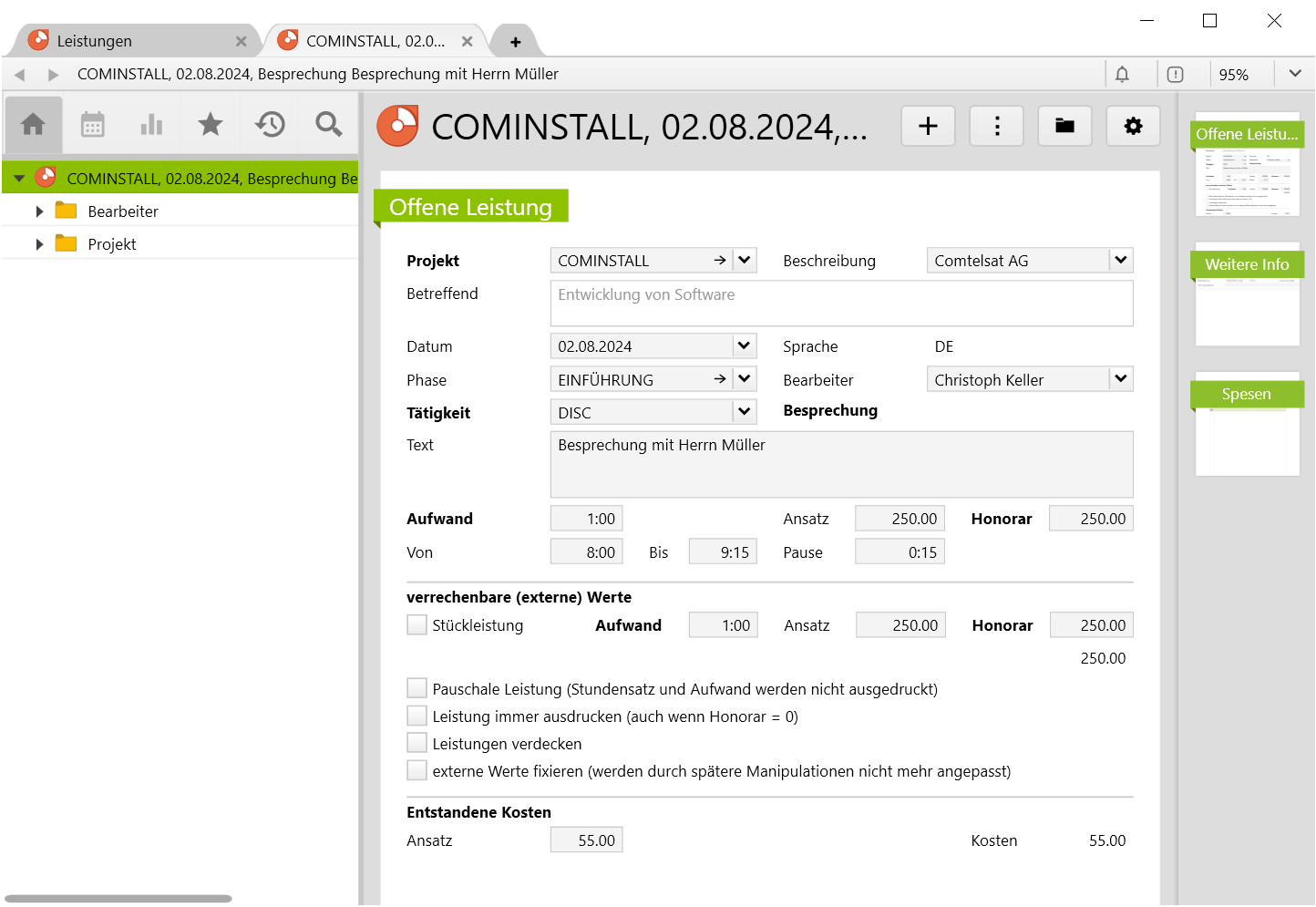
Task: Click the plus button to add entry
Action: pyautogui.click(x=928, y=126)
